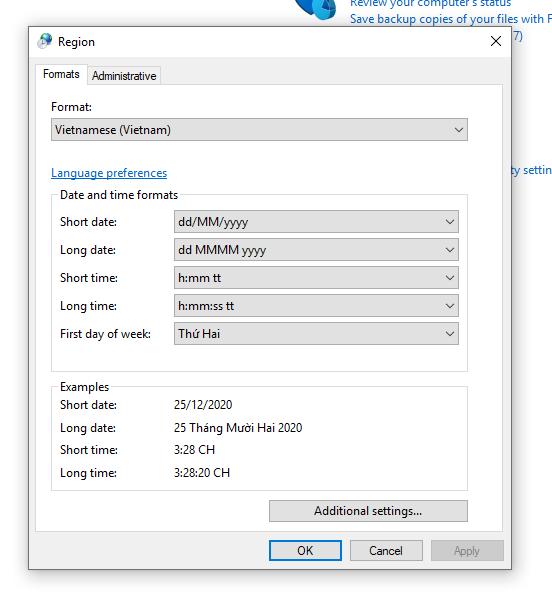Click the example long time '3:28:20 CH'
The height and width of the screenshot is (604, 552).
pyautogui.click(x=202, y=473)
